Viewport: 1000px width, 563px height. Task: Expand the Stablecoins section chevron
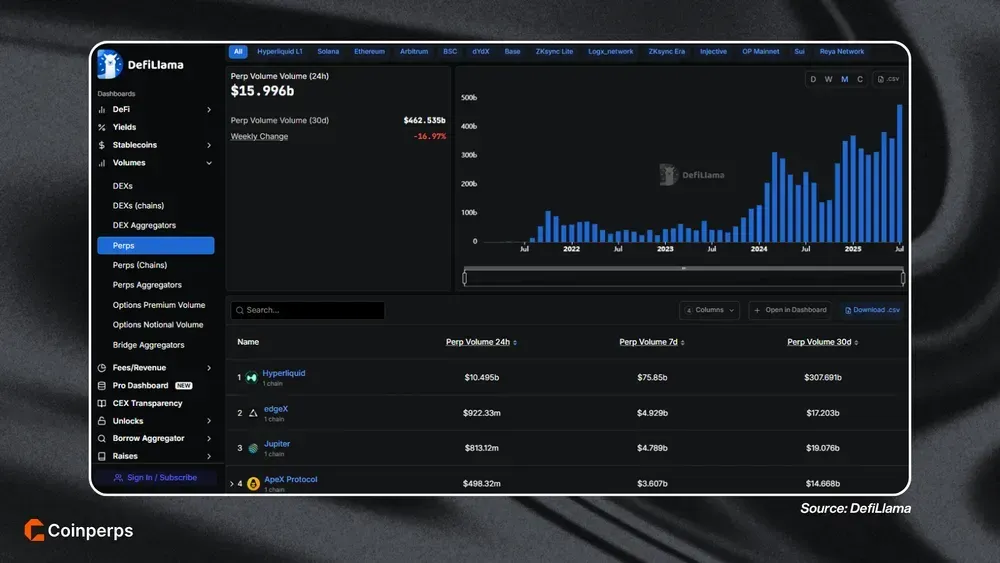point(209,145)
